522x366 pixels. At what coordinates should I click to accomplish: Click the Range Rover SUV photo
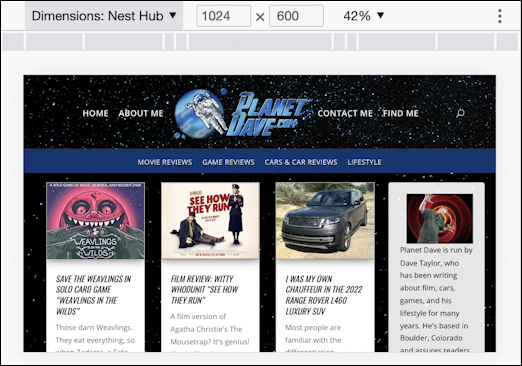pyautogui.click(x=325, y=220)
